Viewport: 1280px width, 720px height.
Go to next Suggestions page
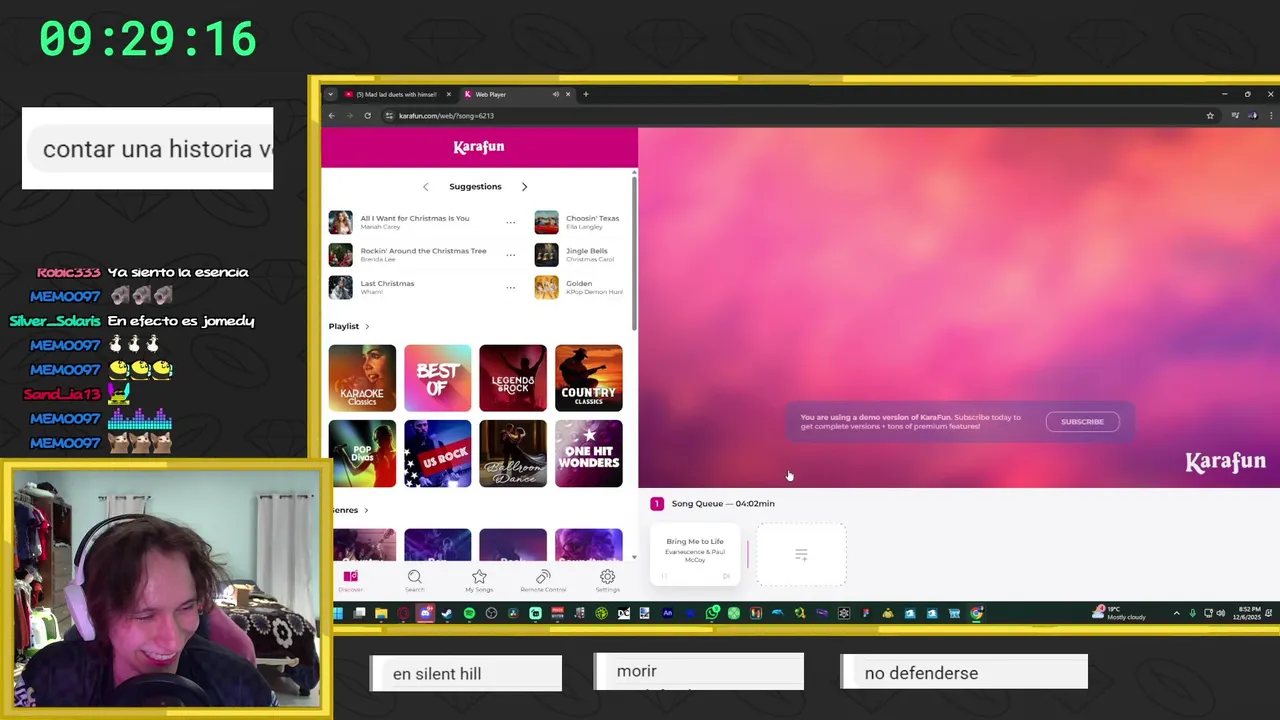pyautogui.click(x=524, y=187)
